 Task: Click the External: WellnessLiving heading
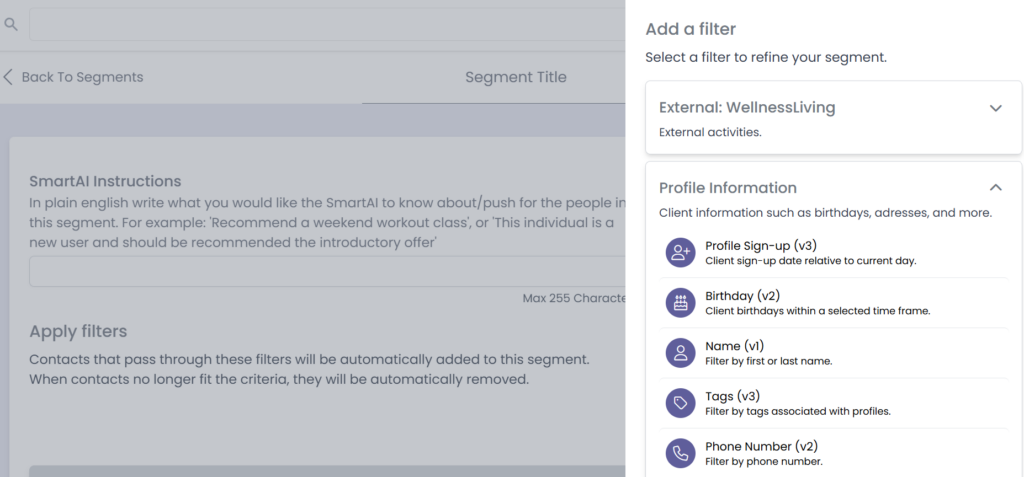tap(747, 107)
